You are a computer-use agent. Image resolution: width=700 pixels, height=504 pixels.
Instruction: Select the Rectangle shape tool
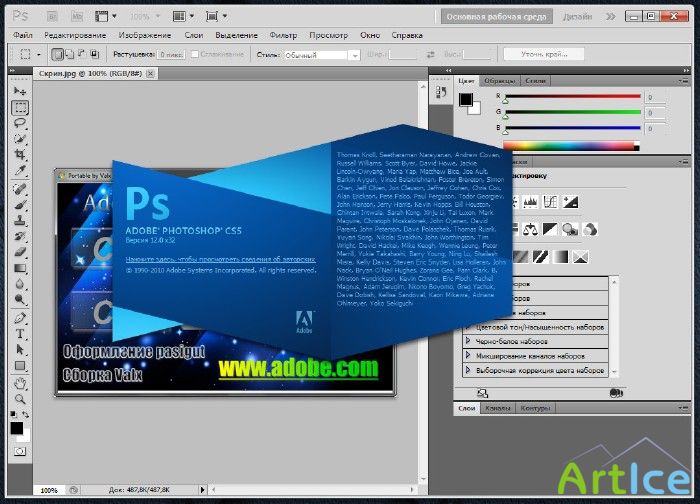[x=20, y=366]
